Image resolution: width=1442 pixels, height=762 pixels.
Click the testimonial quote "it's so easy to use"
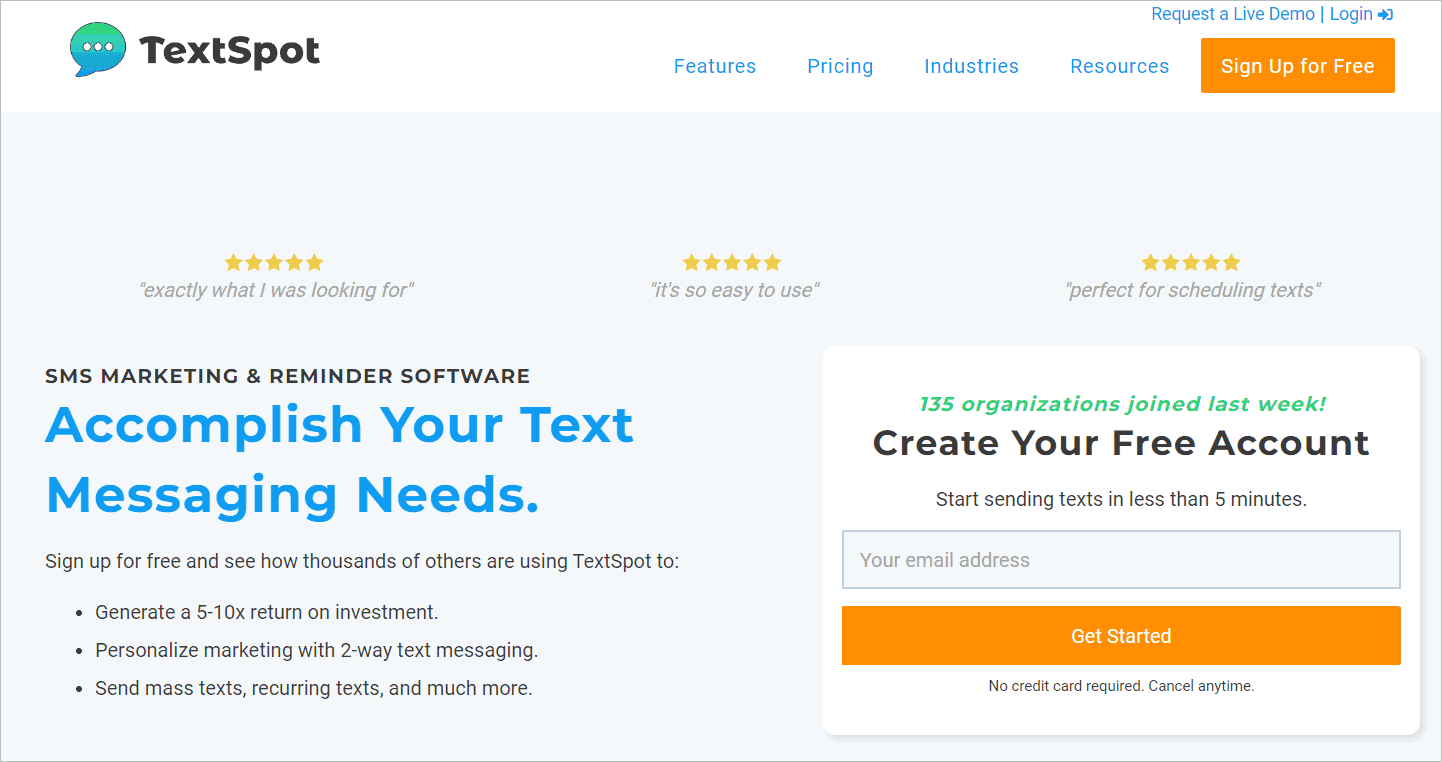pyautogui.click(x=731, y=290)
